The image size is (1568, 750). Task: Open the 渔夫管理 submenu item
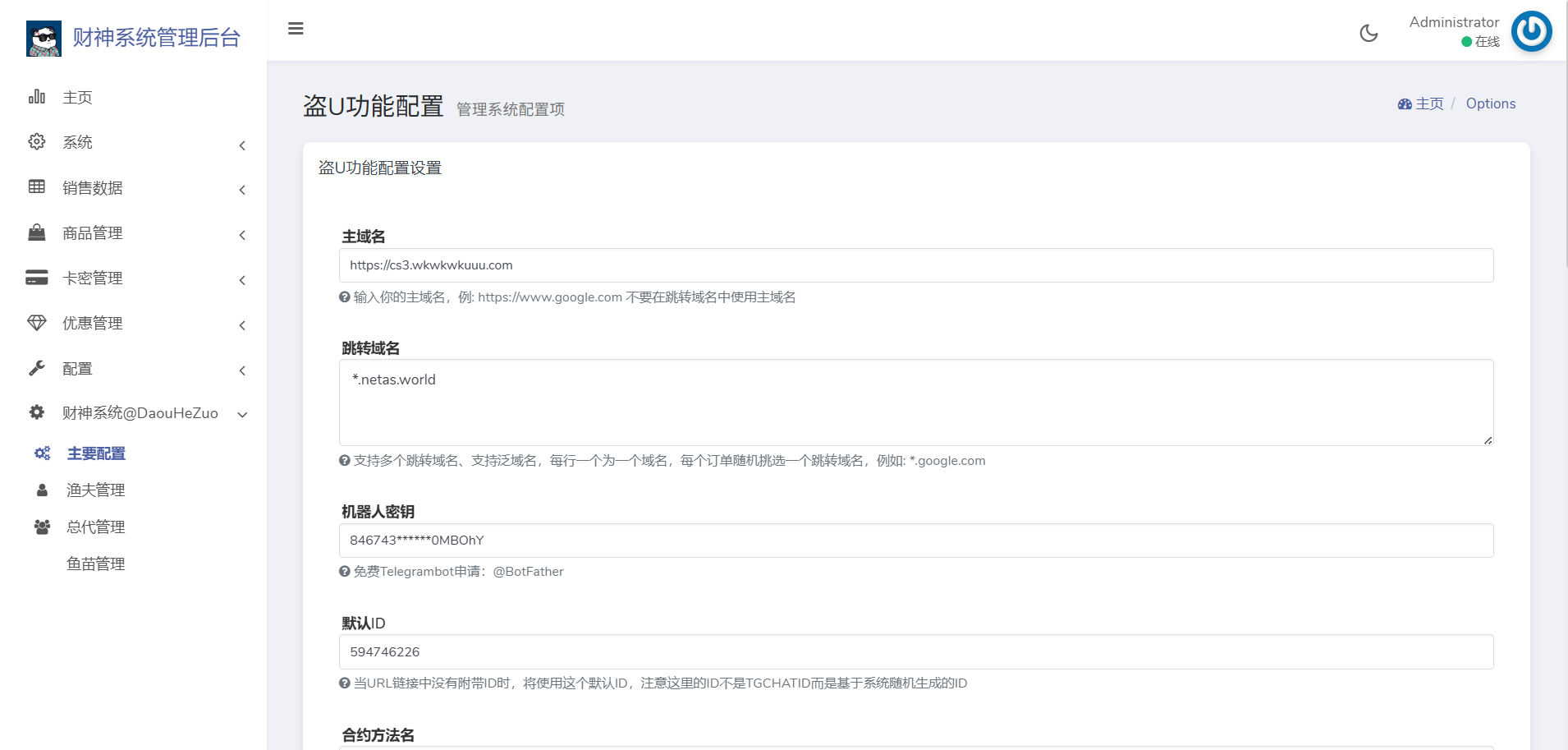click(96, 490)
